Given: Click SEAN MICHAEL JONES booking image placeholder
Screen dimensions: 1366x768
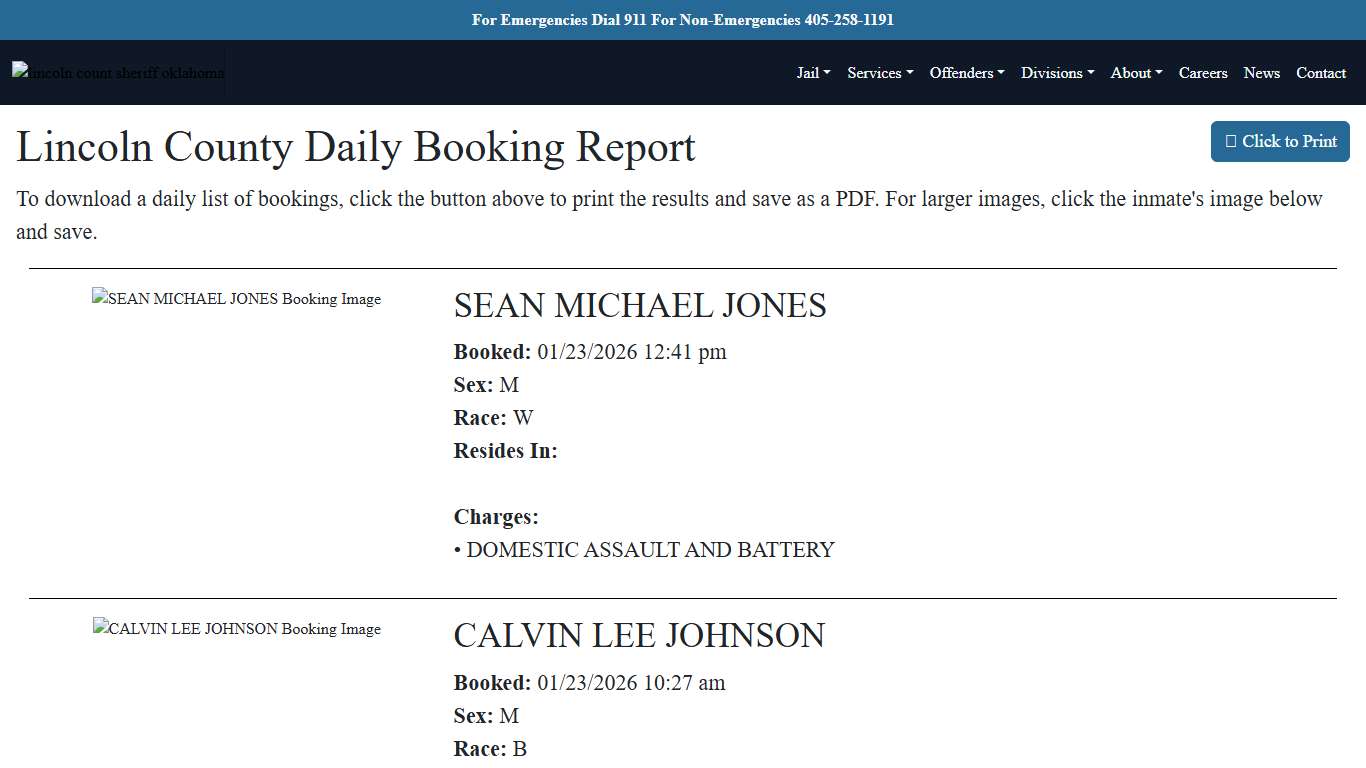Looking at the screenshot, I should [236, 298].
